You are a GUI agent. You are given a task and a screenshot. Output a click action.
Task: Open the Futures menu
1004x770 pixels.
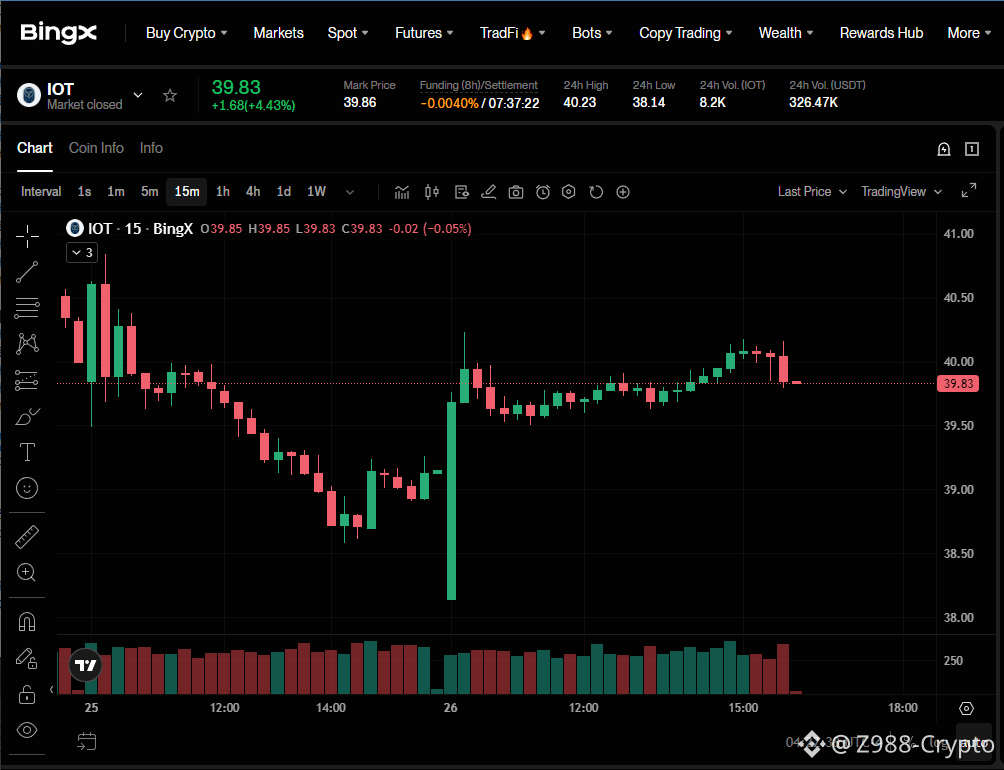[x=424, y=33]
